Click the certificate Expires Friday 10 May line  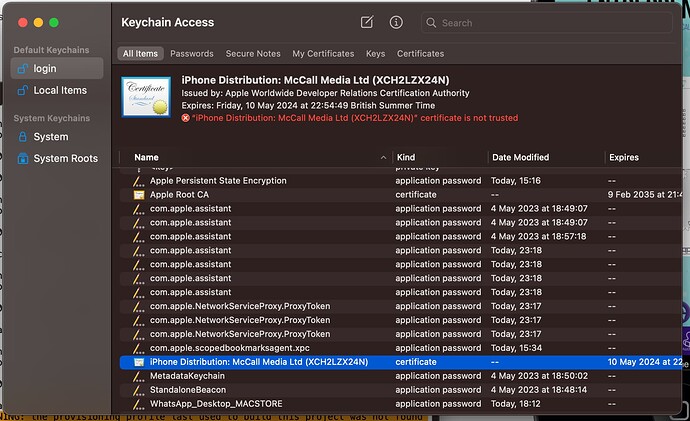tap(308, 106)
